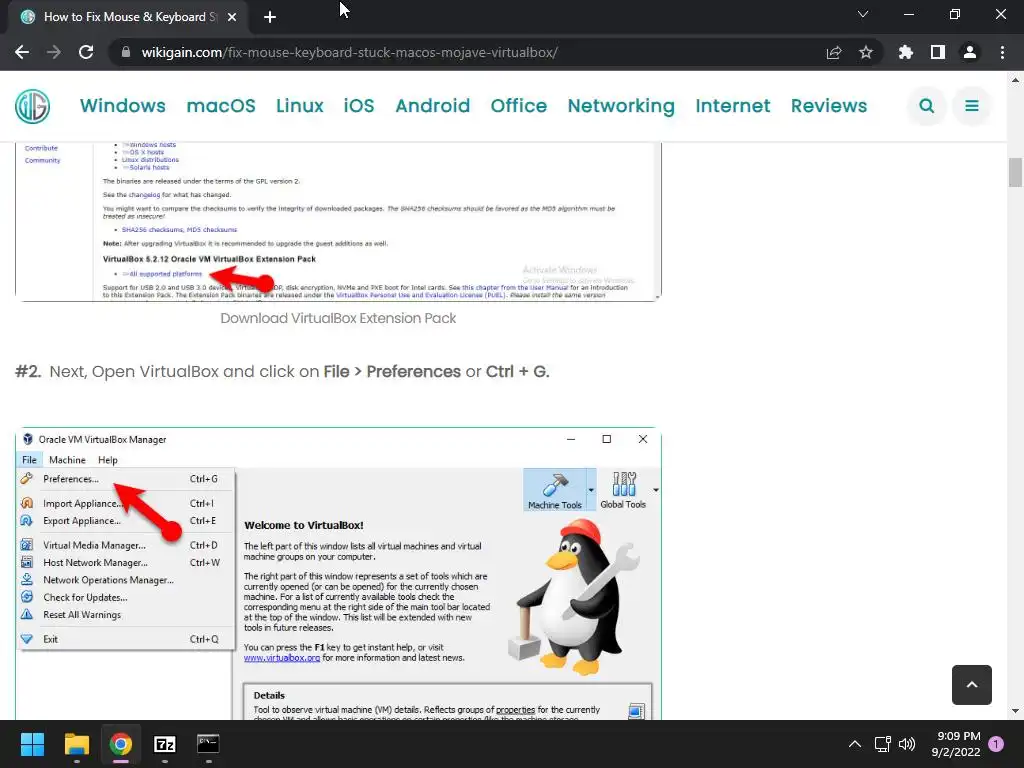Click the page vertical scrollbar thumb
The width and height of the screenshot is (1024, 768).
(1015, 172)
